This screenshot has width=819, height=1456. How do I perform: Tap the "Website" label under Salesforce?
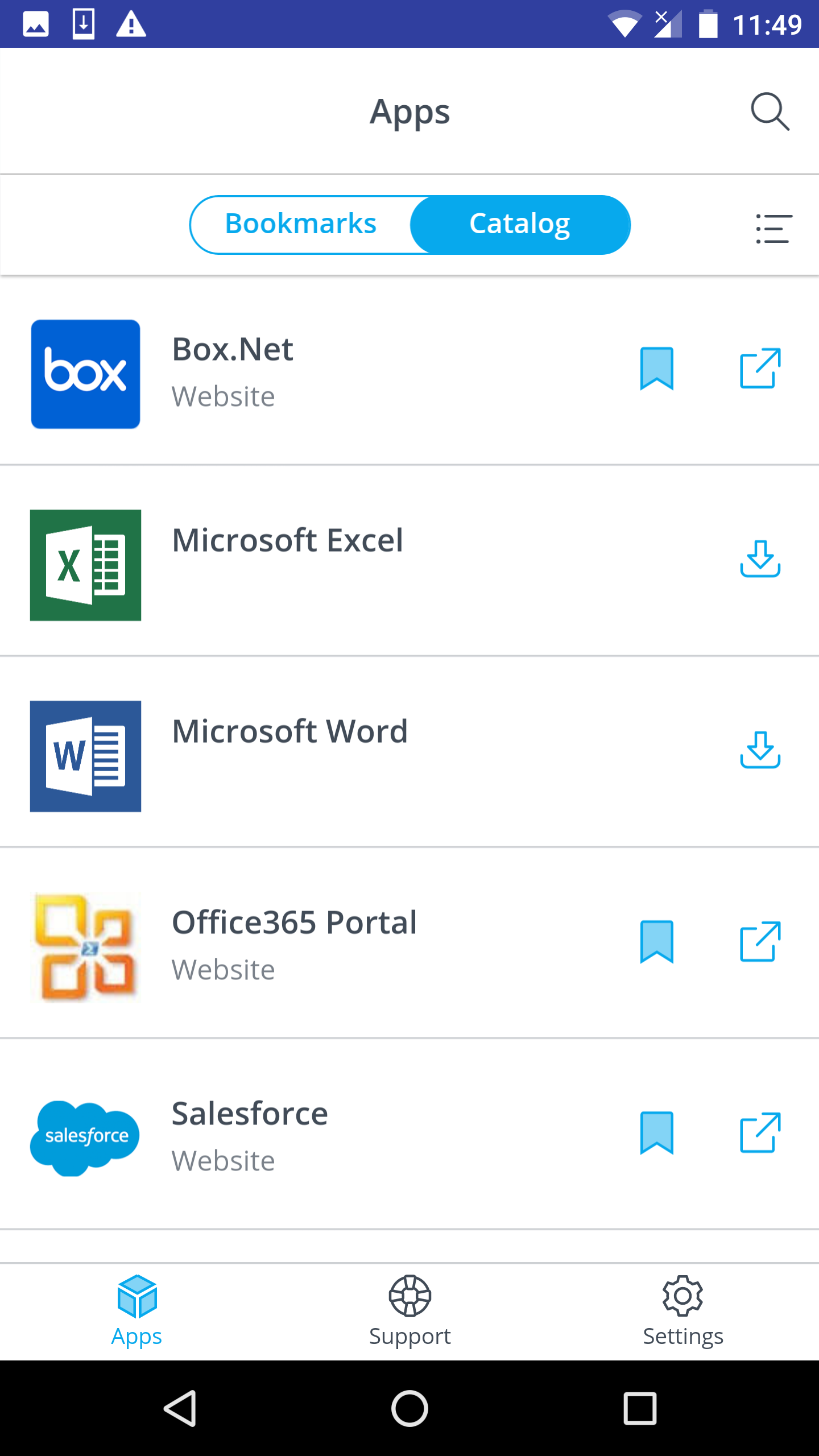(x=224, y=1161)
